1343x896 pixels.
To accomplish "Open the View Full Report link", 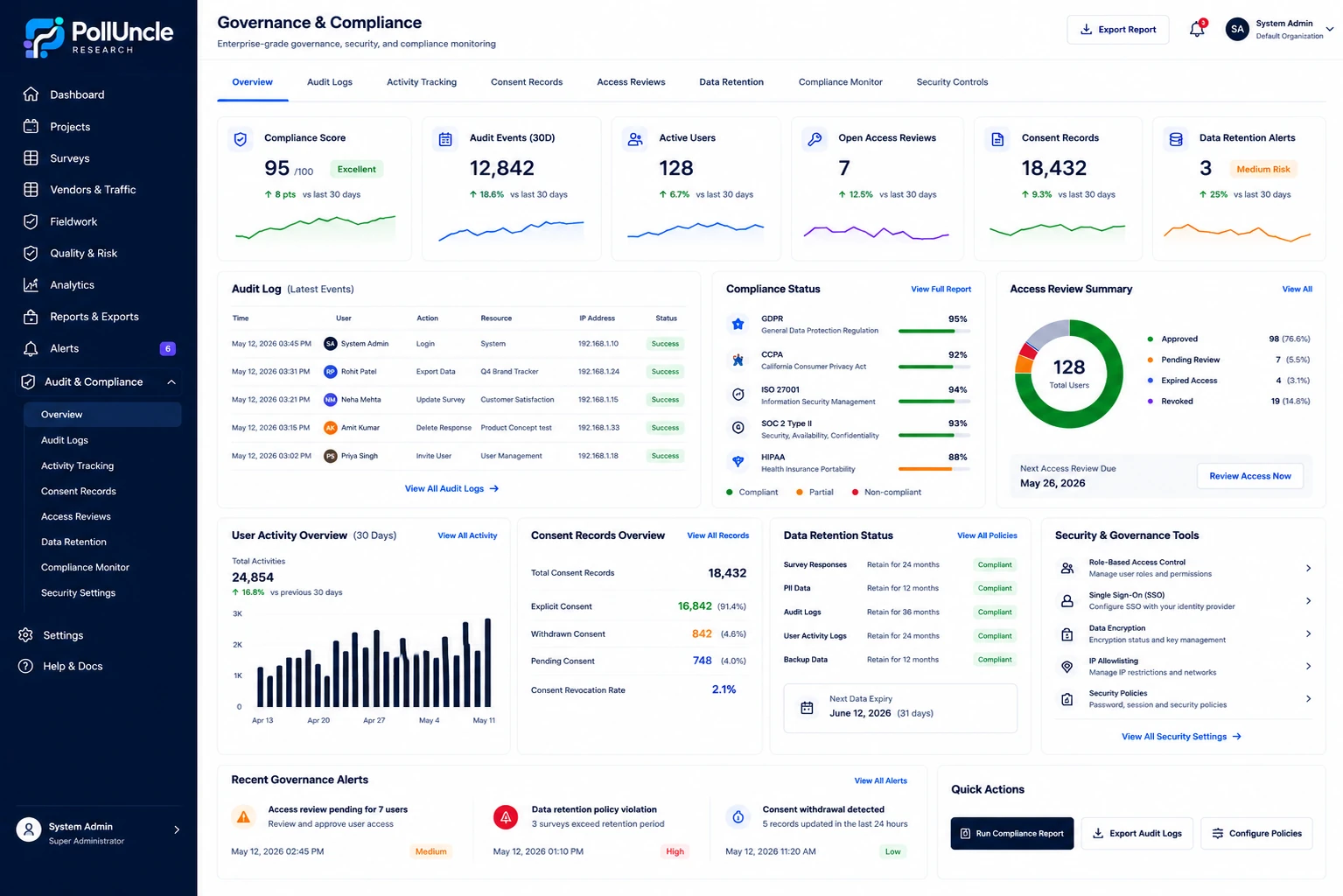I will 941,290.
